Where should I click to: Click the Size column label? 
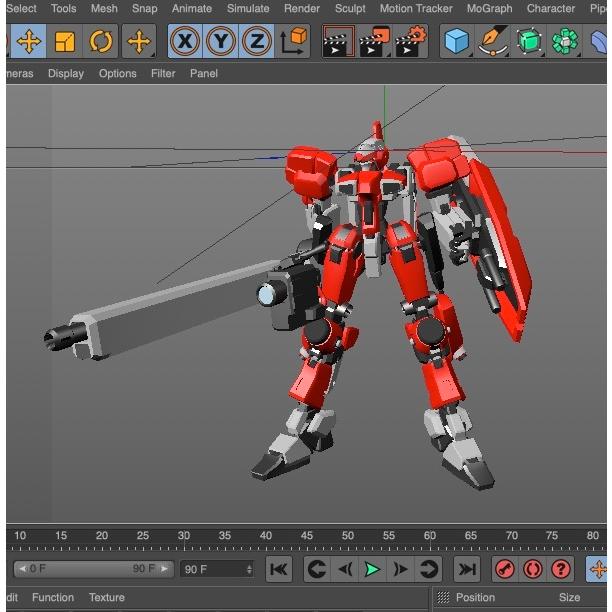569,598
